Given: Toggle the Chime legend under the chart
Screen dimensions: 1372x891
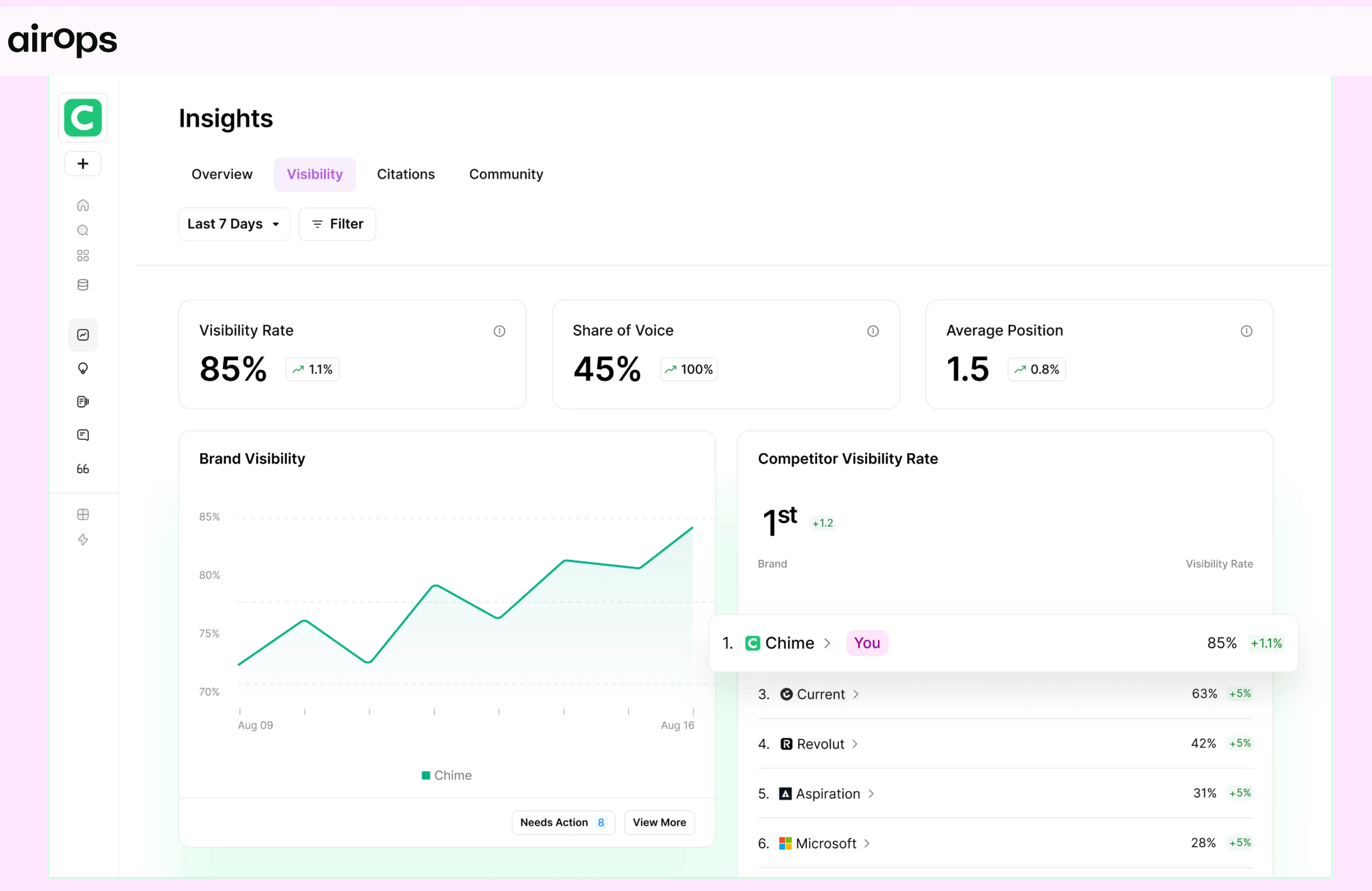Looking at the screenshot, I should click(447, 775).
